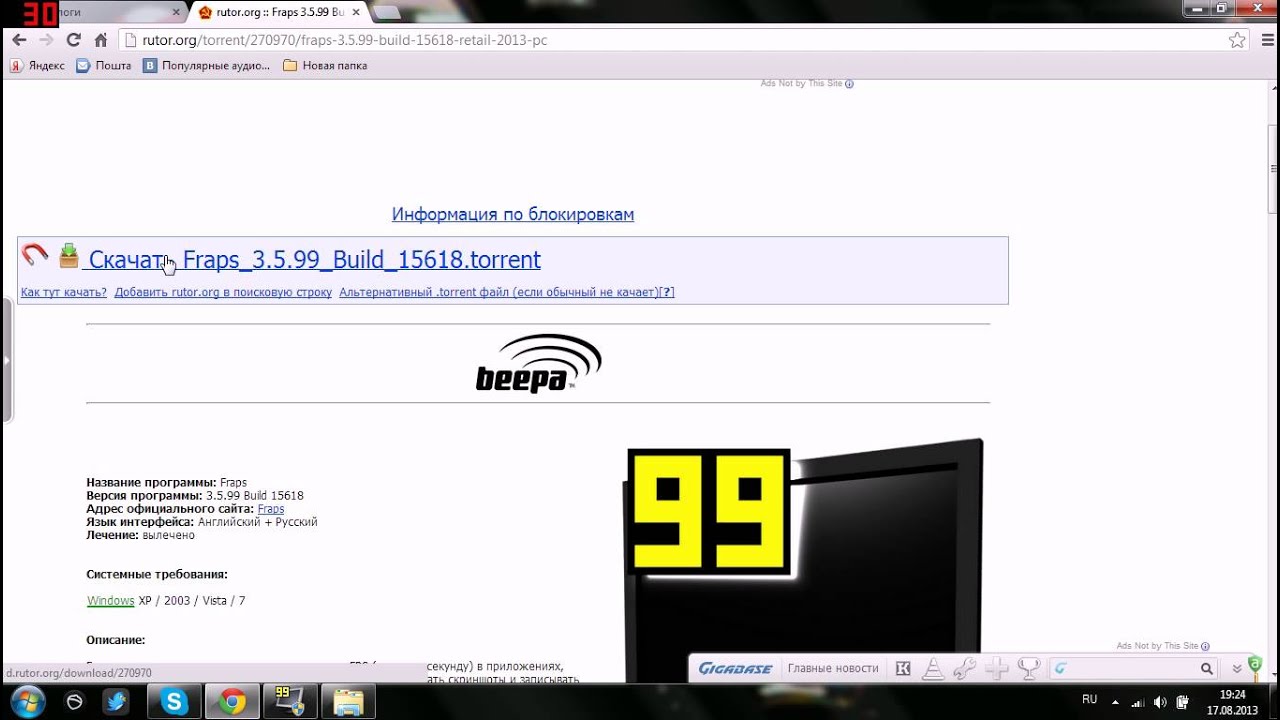Click the plus icon in Gigabase bar

[997, 668]
